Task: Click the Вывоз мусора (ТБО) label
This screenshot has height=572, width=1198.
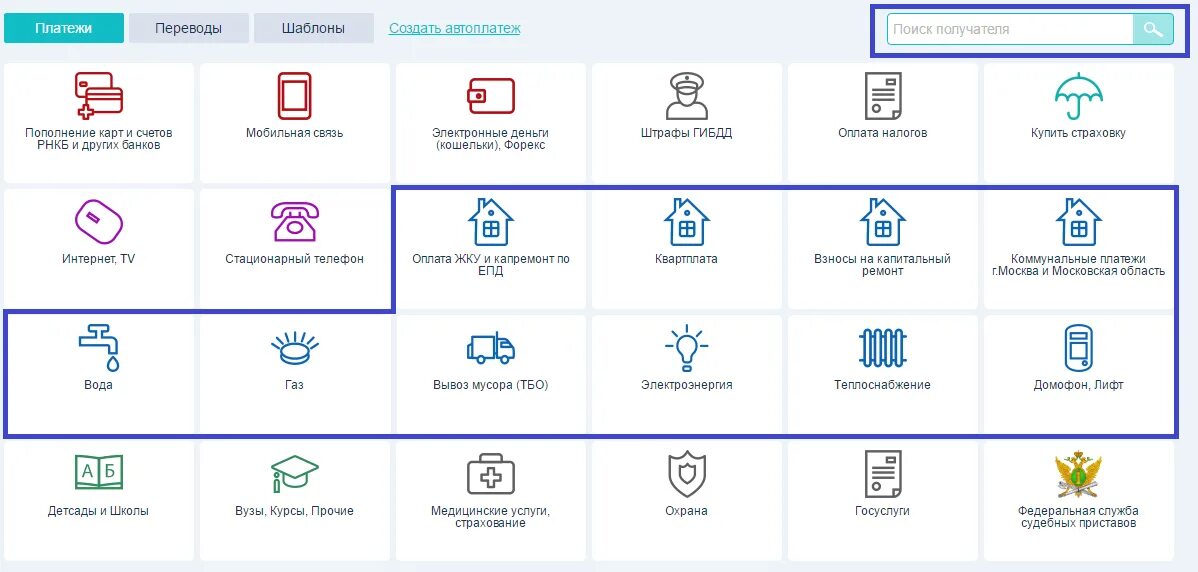Action: 491,385
